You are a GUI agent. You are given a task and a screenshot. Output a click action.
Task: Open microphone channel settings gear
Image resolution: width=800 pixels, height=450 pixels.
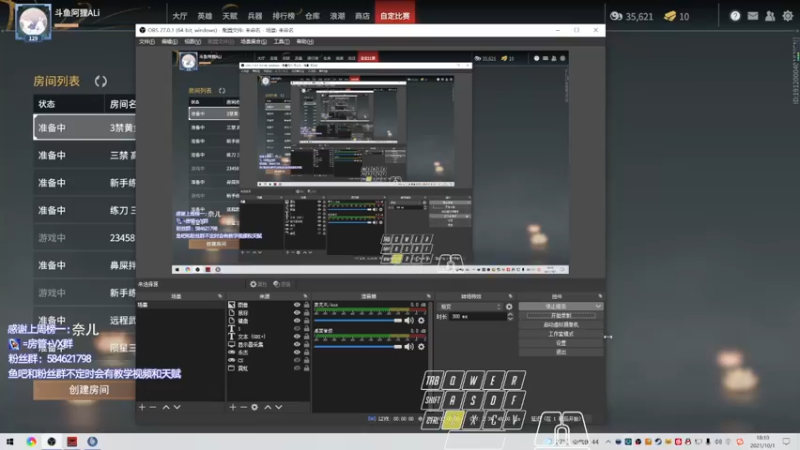tap(421, 320)
